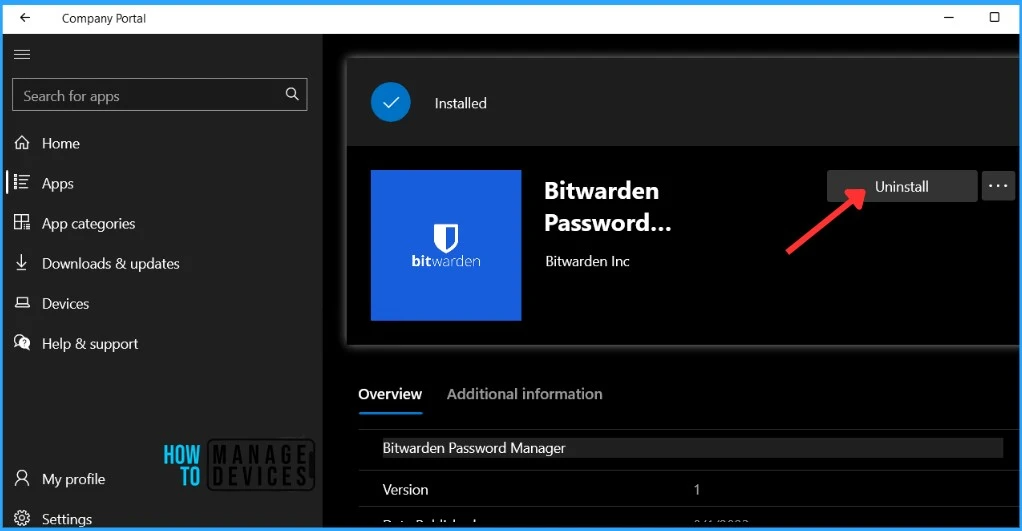Click the Home house icon
The image size is (1022, 531).
pyautogui.click(x=22, y=143)
